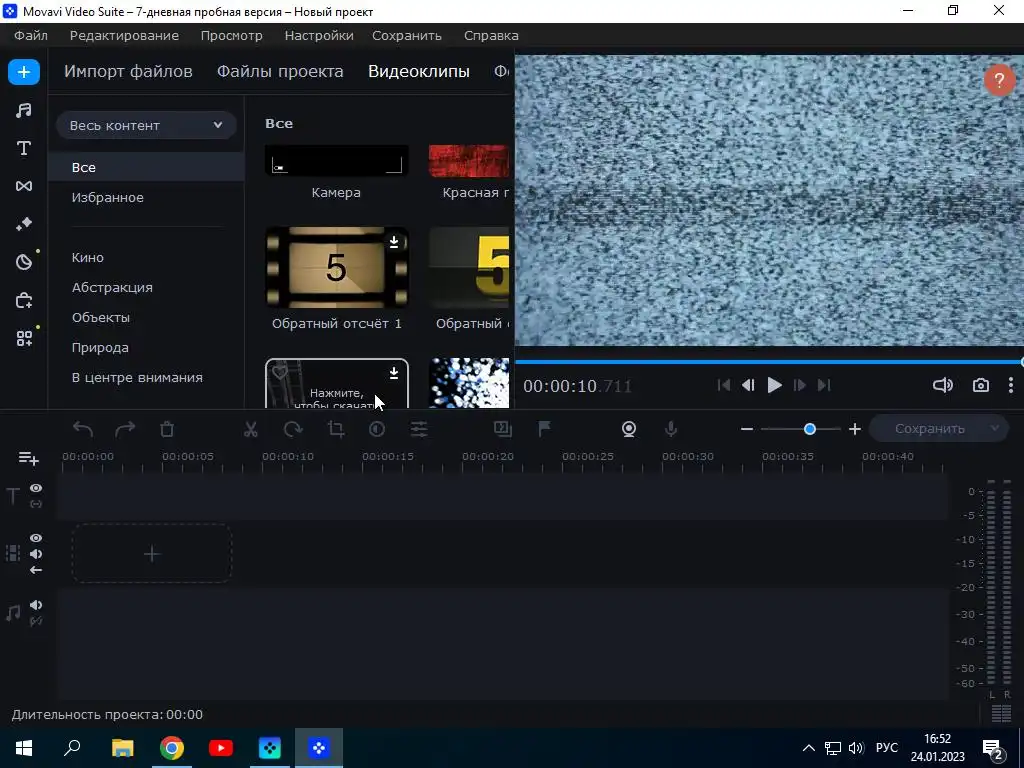Open the music notes audio section
This screenshot has width=1024, height=768.
24,110
